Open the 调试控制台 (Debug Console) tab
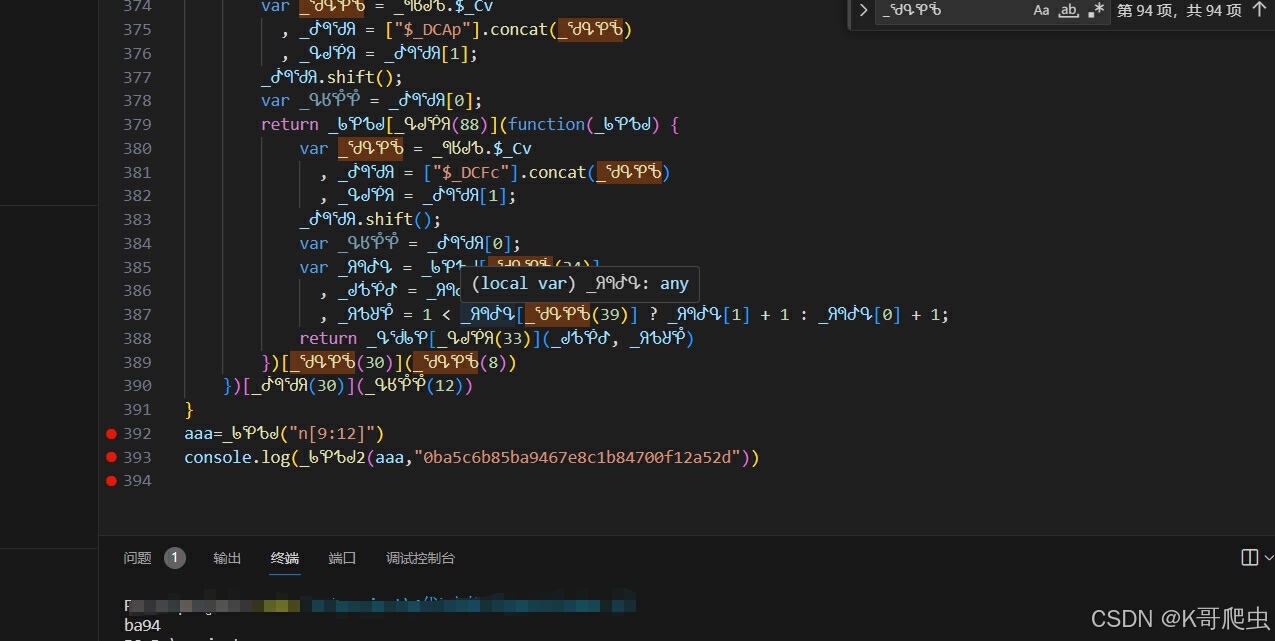Image resolution: width=1275 pixels, height=641 pixels. pos(420,558)
